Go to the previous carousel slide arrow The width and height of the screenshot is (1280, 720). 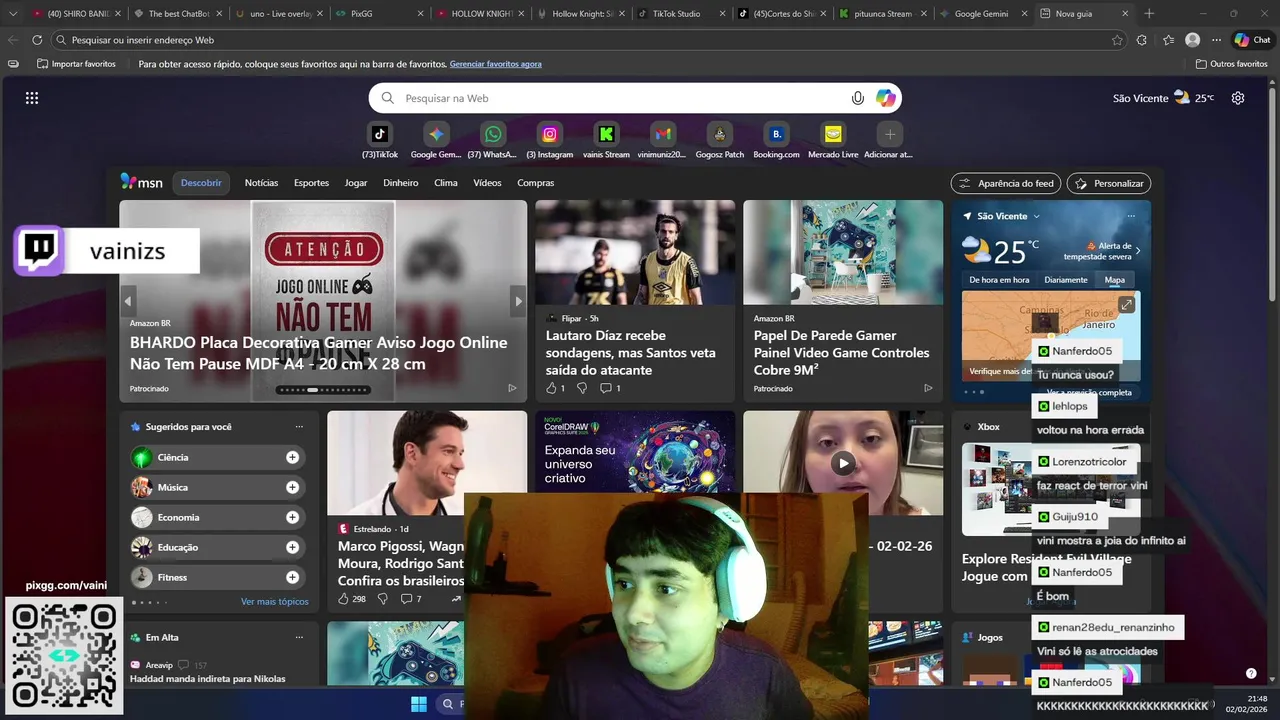(128, 301)
